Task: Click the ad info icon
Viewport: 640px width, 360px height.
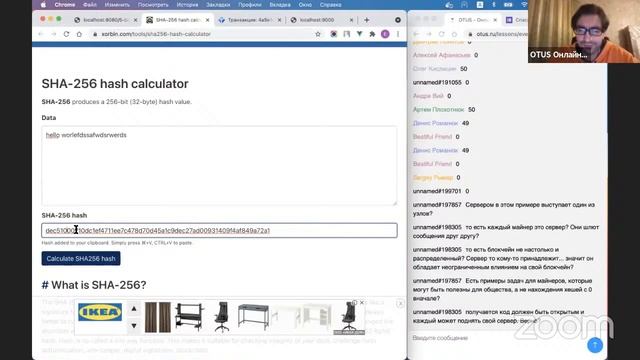Action: 355,303
